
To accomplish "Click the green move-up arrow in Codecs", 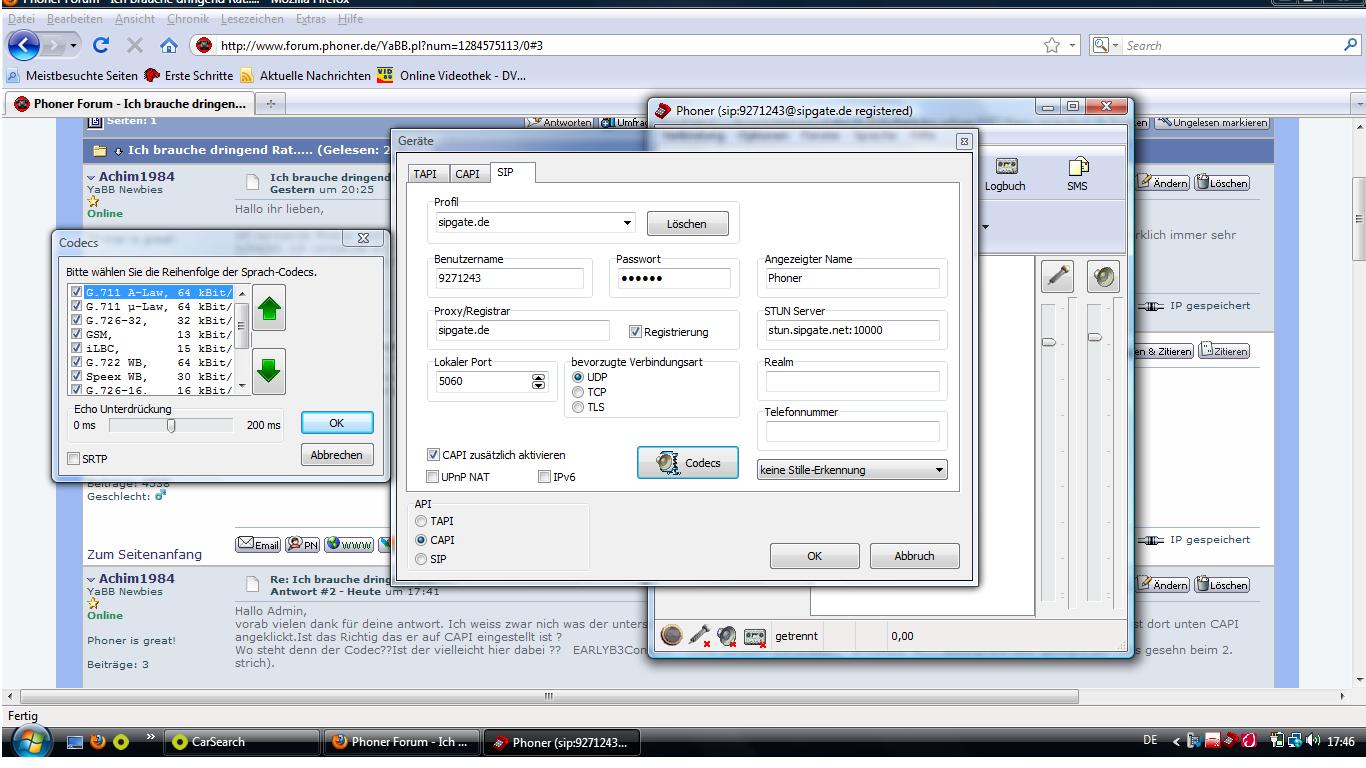I will click(268, 307).
